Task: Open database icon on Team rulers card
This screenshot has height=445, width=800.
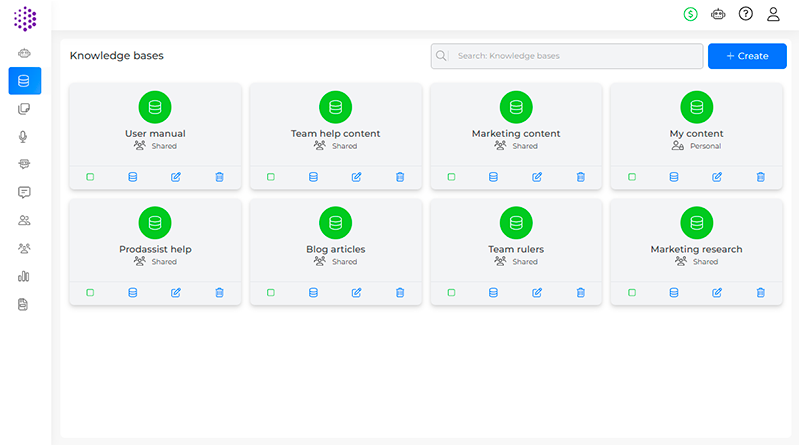Action: pyautogui.click(x=493, y=293)
